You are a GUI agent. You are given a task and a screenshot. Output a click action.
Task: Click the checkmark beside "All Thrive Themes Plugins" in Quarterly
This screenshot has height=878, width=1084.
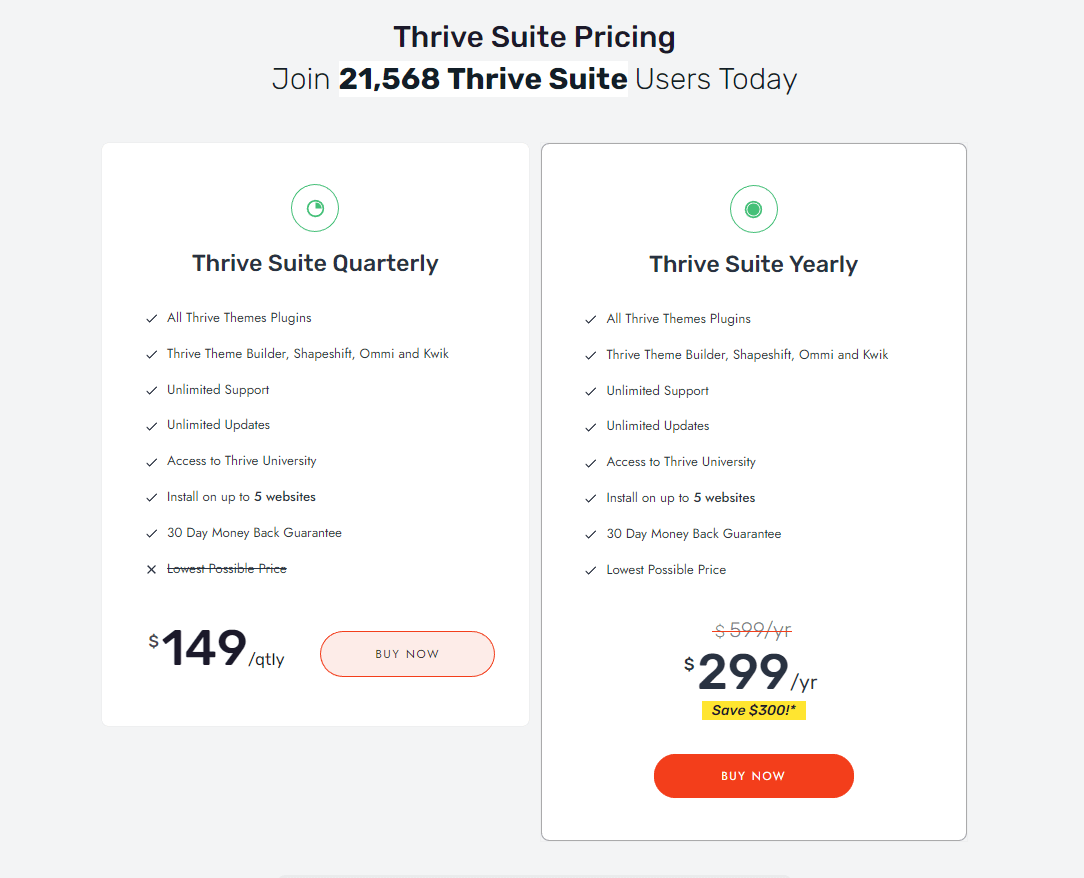(152, 317)
